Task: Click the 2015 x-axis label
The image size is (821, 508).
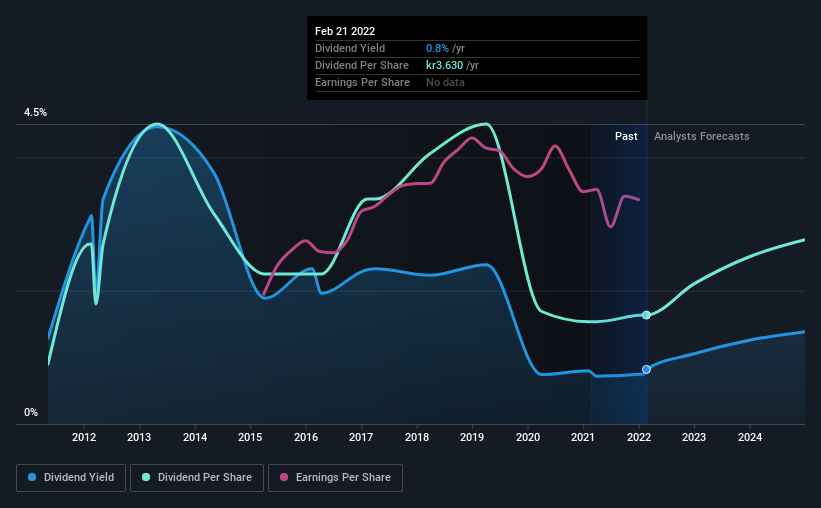Action: [x=250, y=437]
